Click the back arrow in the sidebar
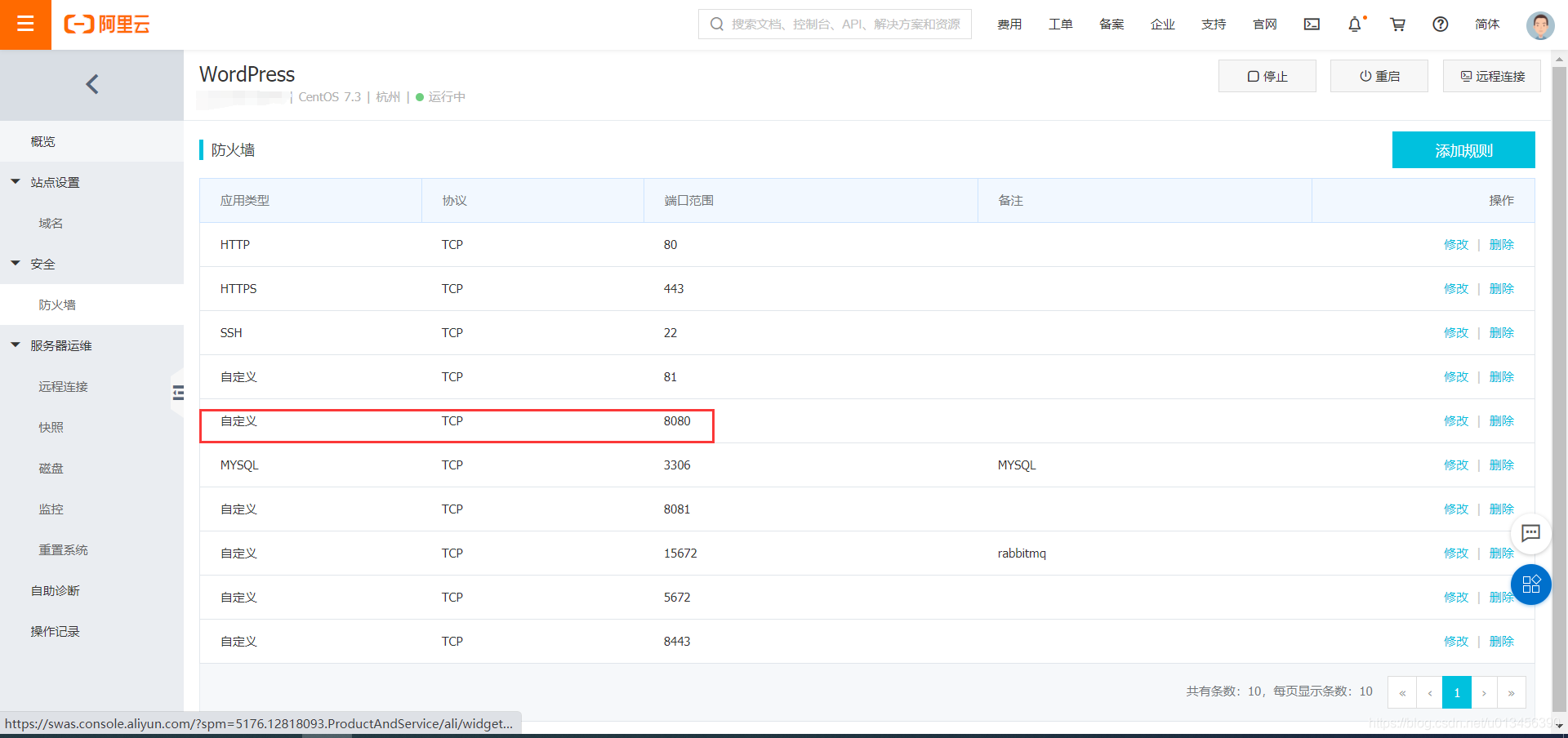This screenshot has width=1568, height=738. (x=92, y=84)
